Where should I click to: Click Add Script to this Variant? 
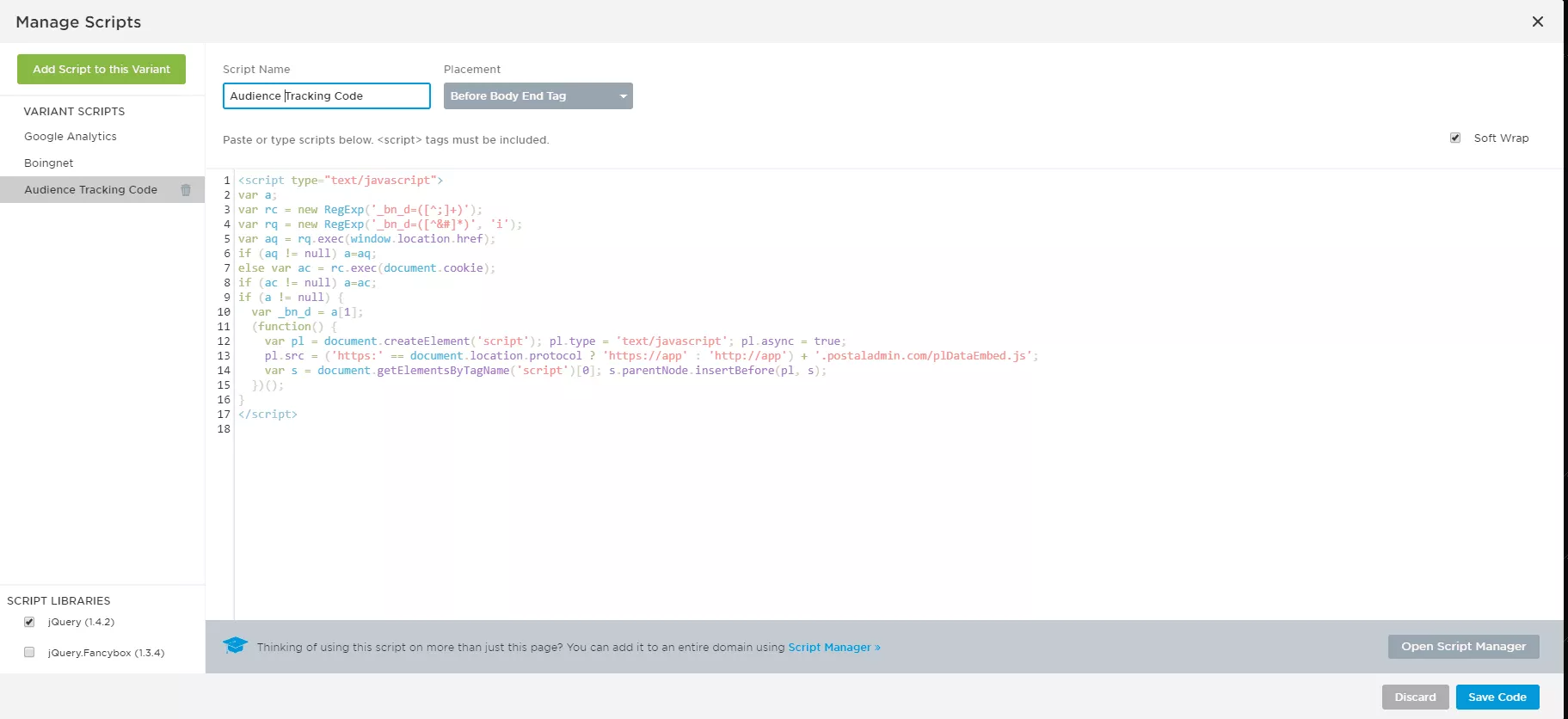(101, 69)
